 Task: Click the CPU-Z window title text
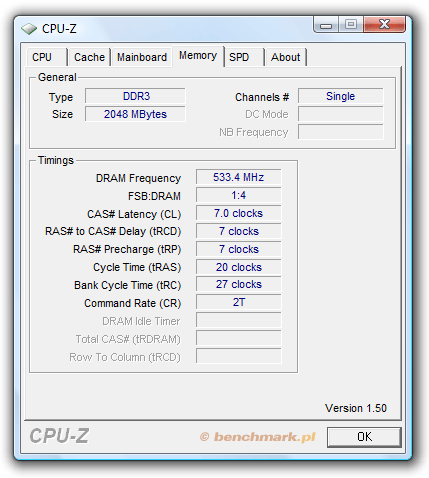[59, 29]
